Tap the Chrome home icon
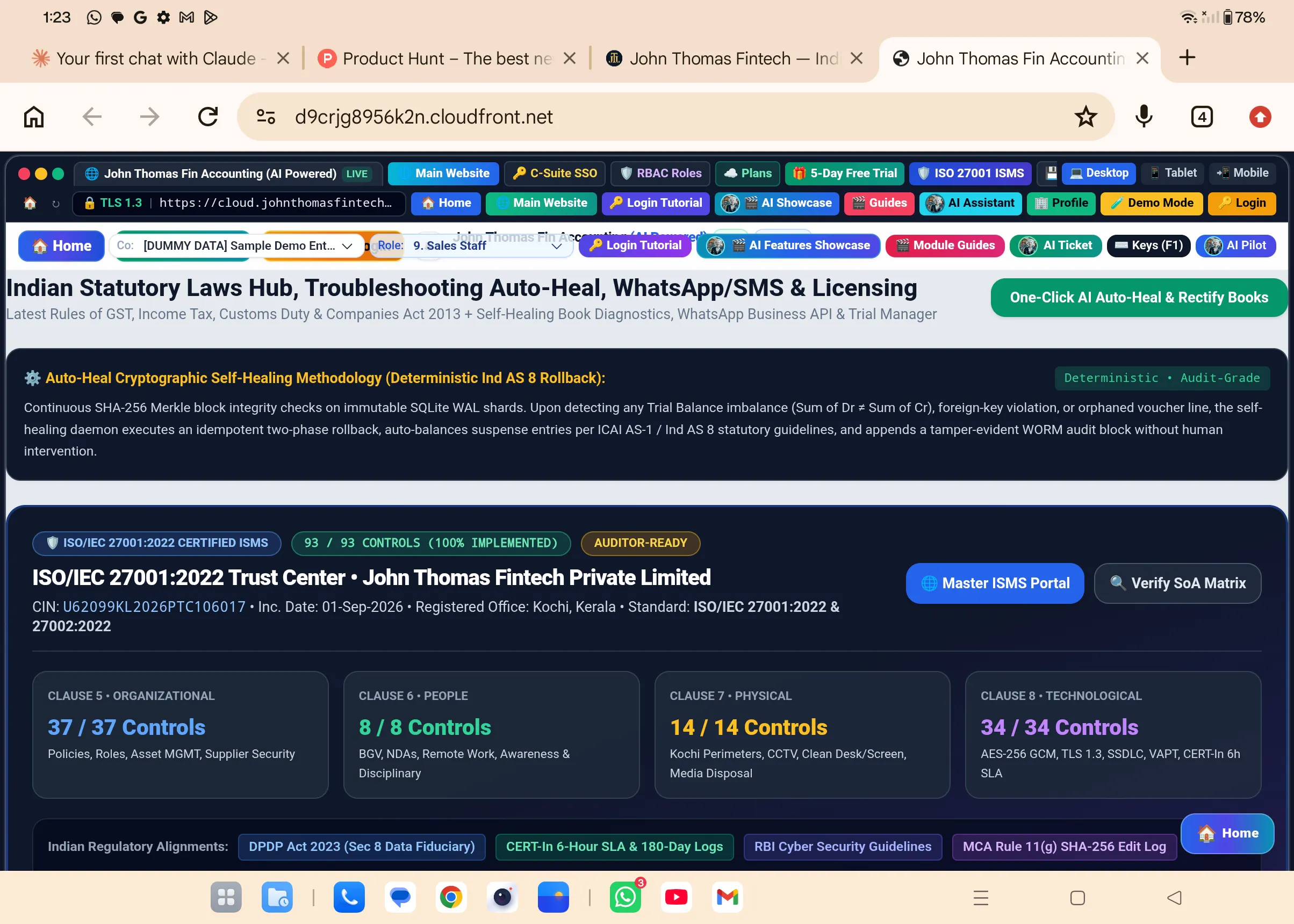1294x924 pixels. (x=33, y=117)
